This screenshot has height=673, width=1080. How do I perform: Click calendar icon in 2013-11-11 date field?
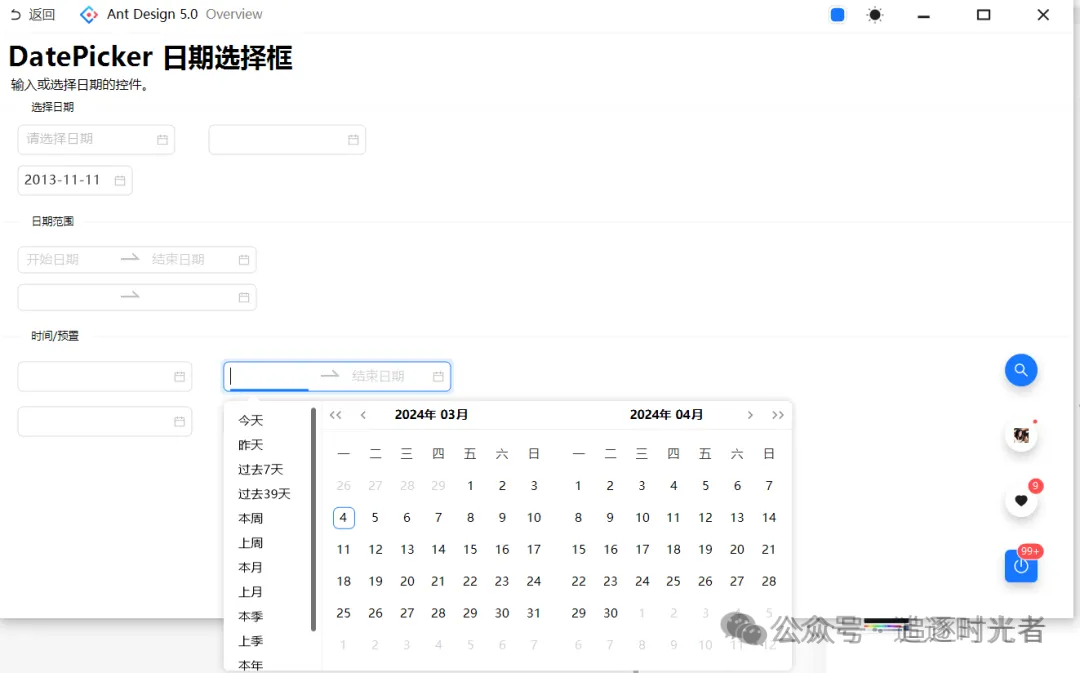tap(120, 181)
